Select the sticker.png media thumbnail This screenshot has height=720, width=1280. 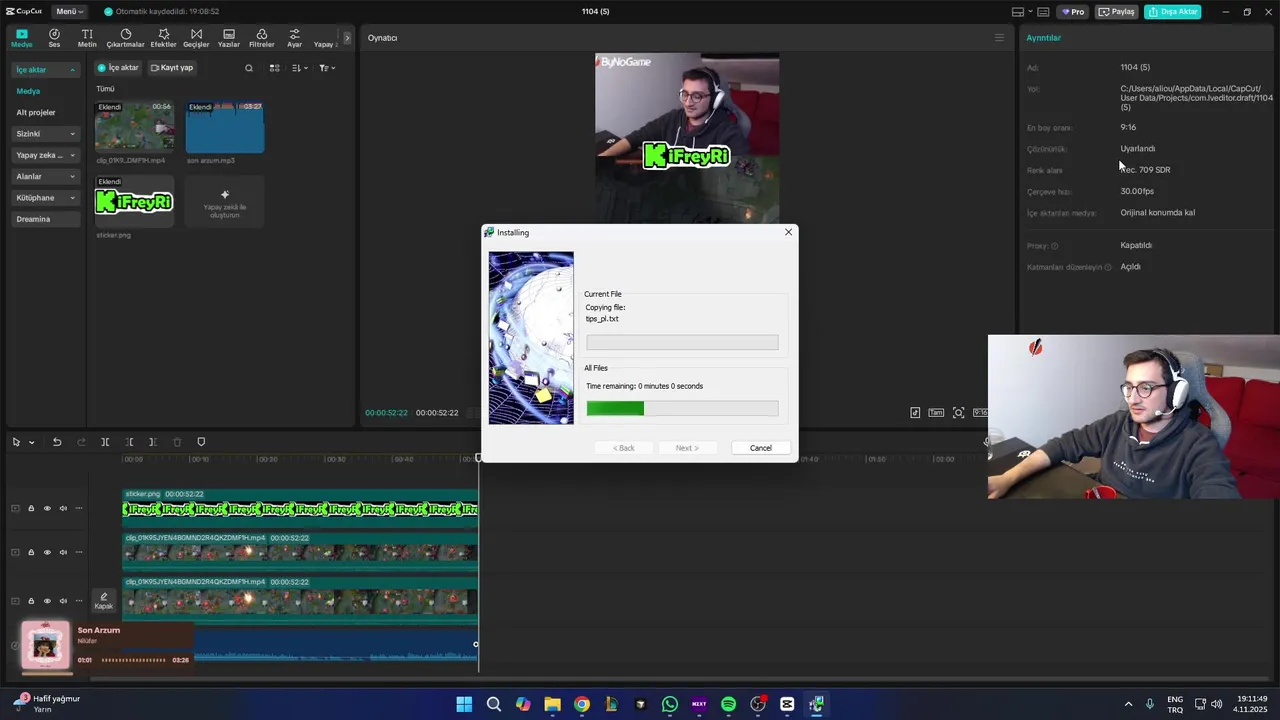[x=134, y=201]
